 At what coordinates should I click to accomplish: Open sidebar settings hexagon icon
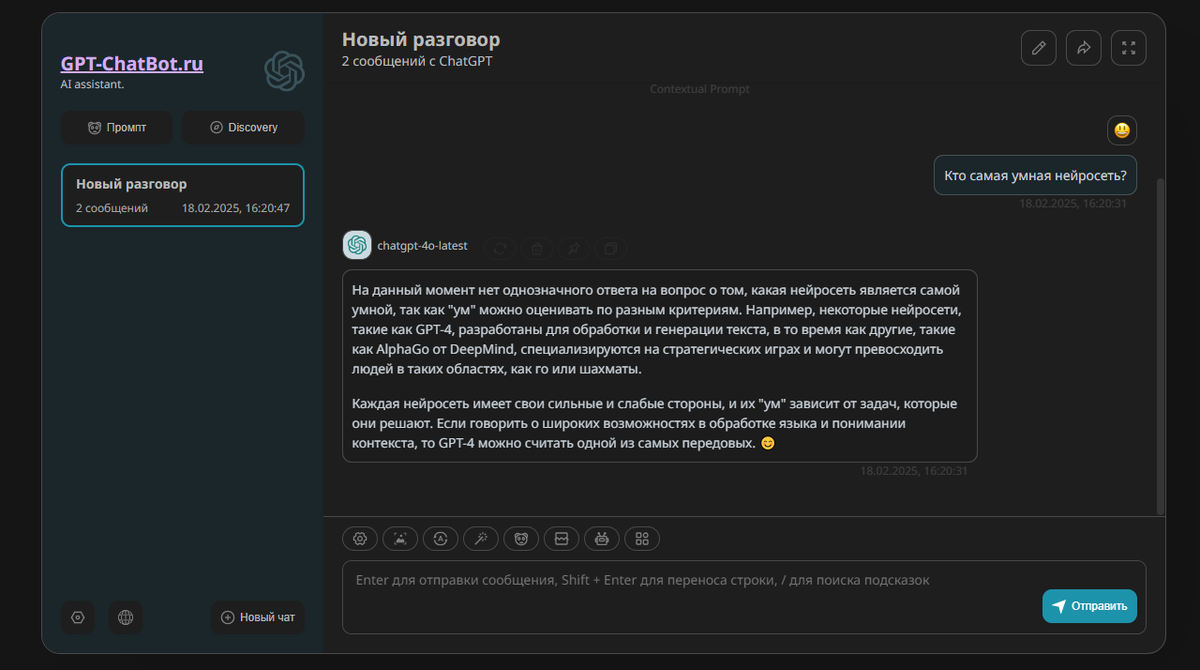pyautogui.click(x=78, y=617)
